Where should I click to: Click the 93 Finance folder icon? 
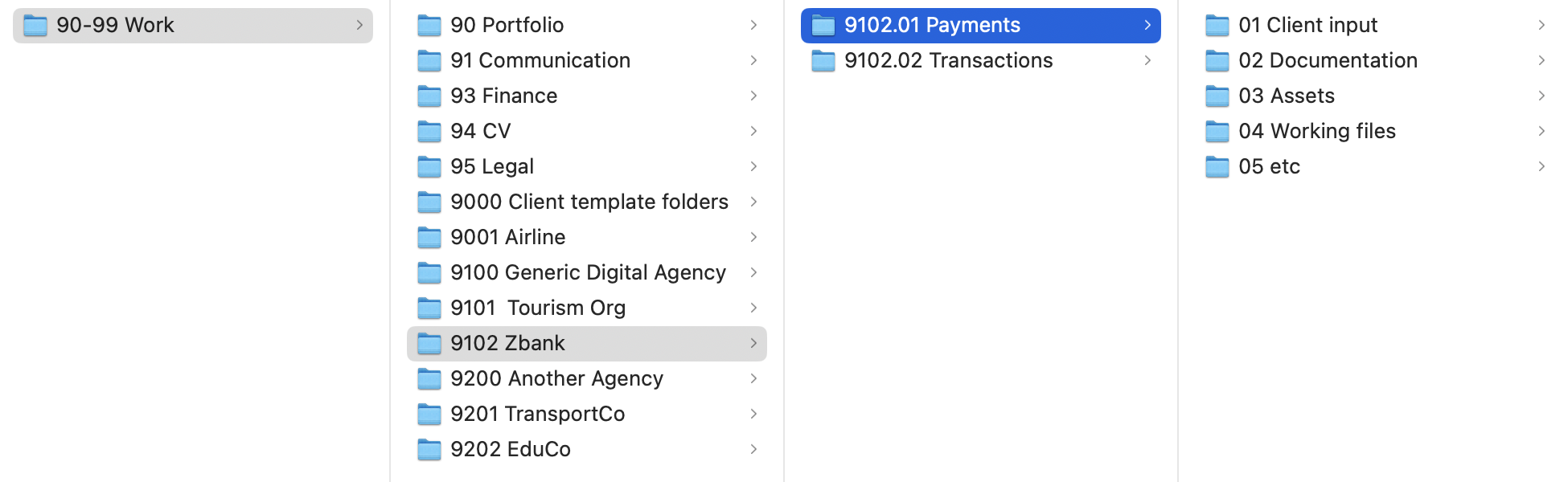pyautogui.click(x=429, y=96)
